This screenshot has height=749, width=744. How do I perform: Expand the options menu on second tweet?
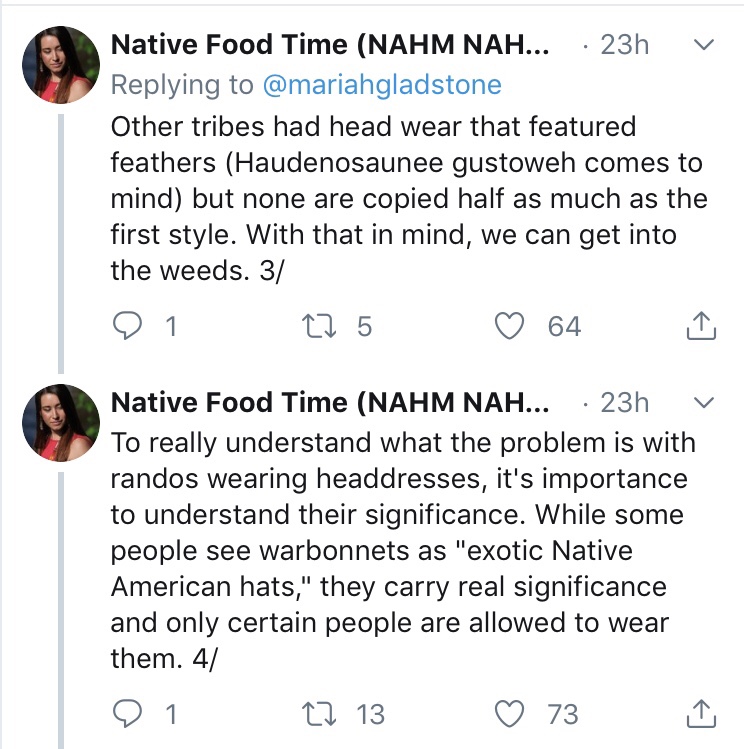pyautogui.click(x=704, y=402)
